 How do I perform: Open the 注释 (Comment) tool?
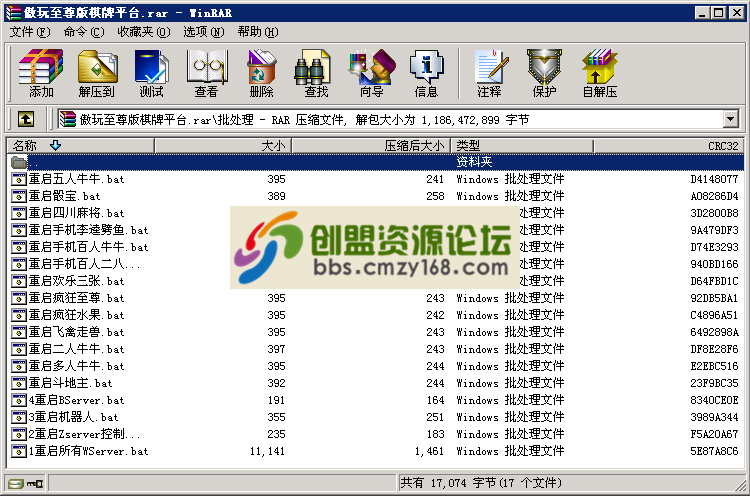click(x=490, y=73)
